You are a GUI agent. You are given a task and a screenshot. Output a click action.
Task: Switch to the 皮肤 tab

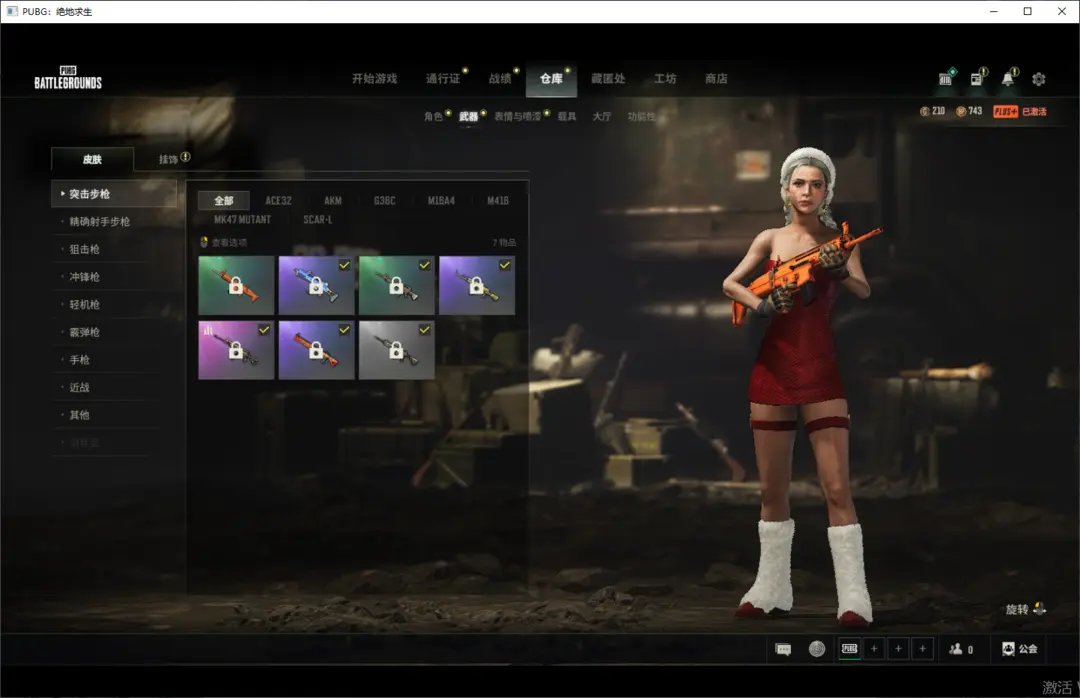click(x=92, y=159)
